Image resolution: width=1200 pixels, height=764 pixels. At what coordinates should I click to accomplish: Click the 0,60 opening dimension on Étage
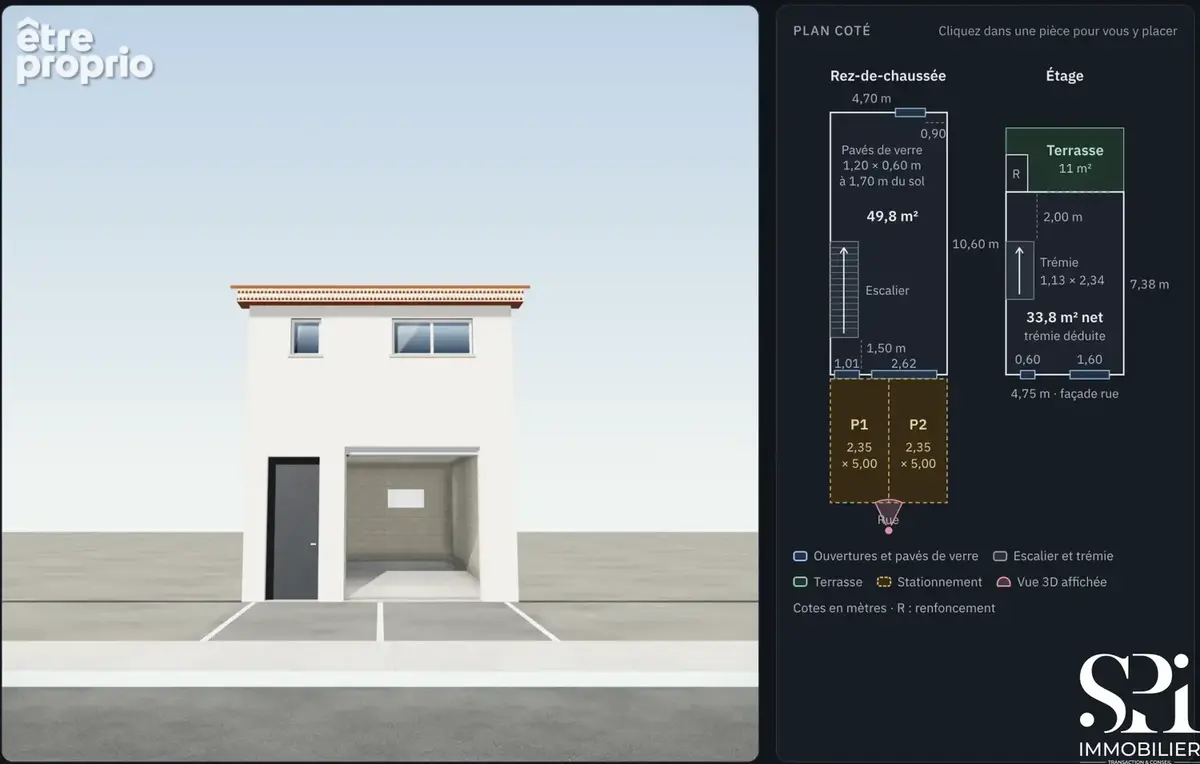[1027, 360]
